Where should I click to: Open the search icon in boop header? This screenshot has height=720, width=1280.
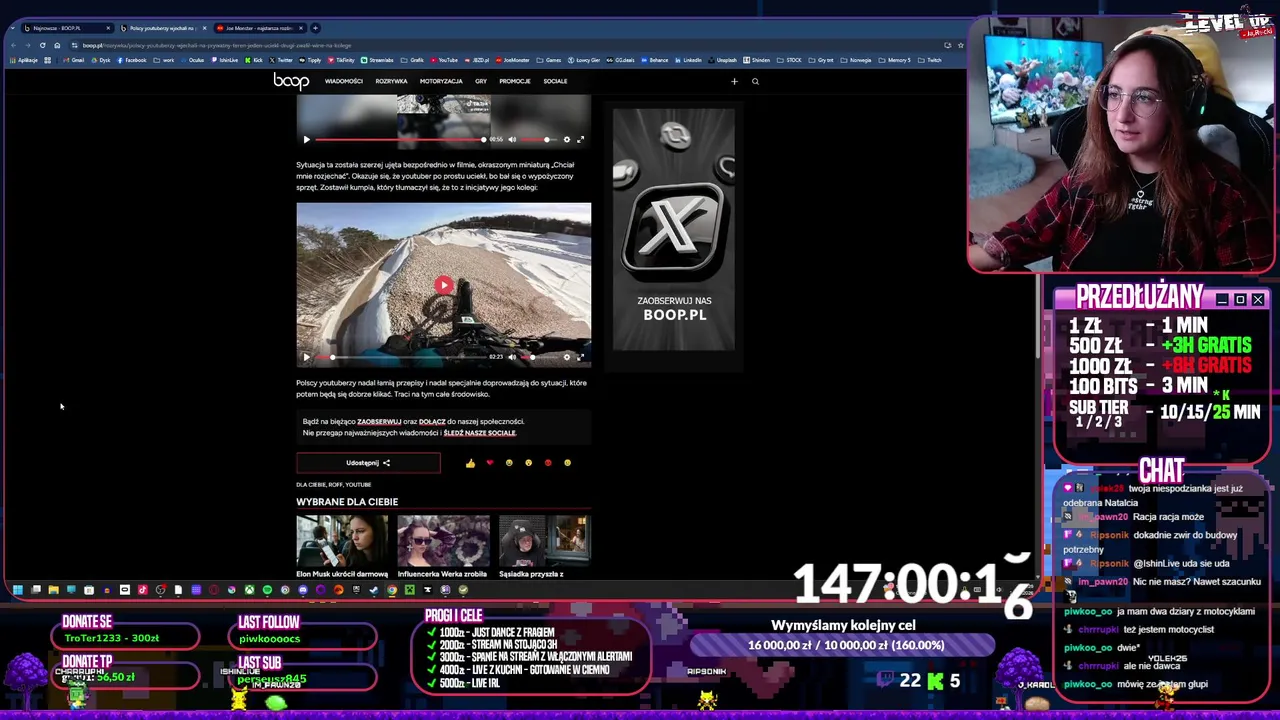(x=755, y=81)
